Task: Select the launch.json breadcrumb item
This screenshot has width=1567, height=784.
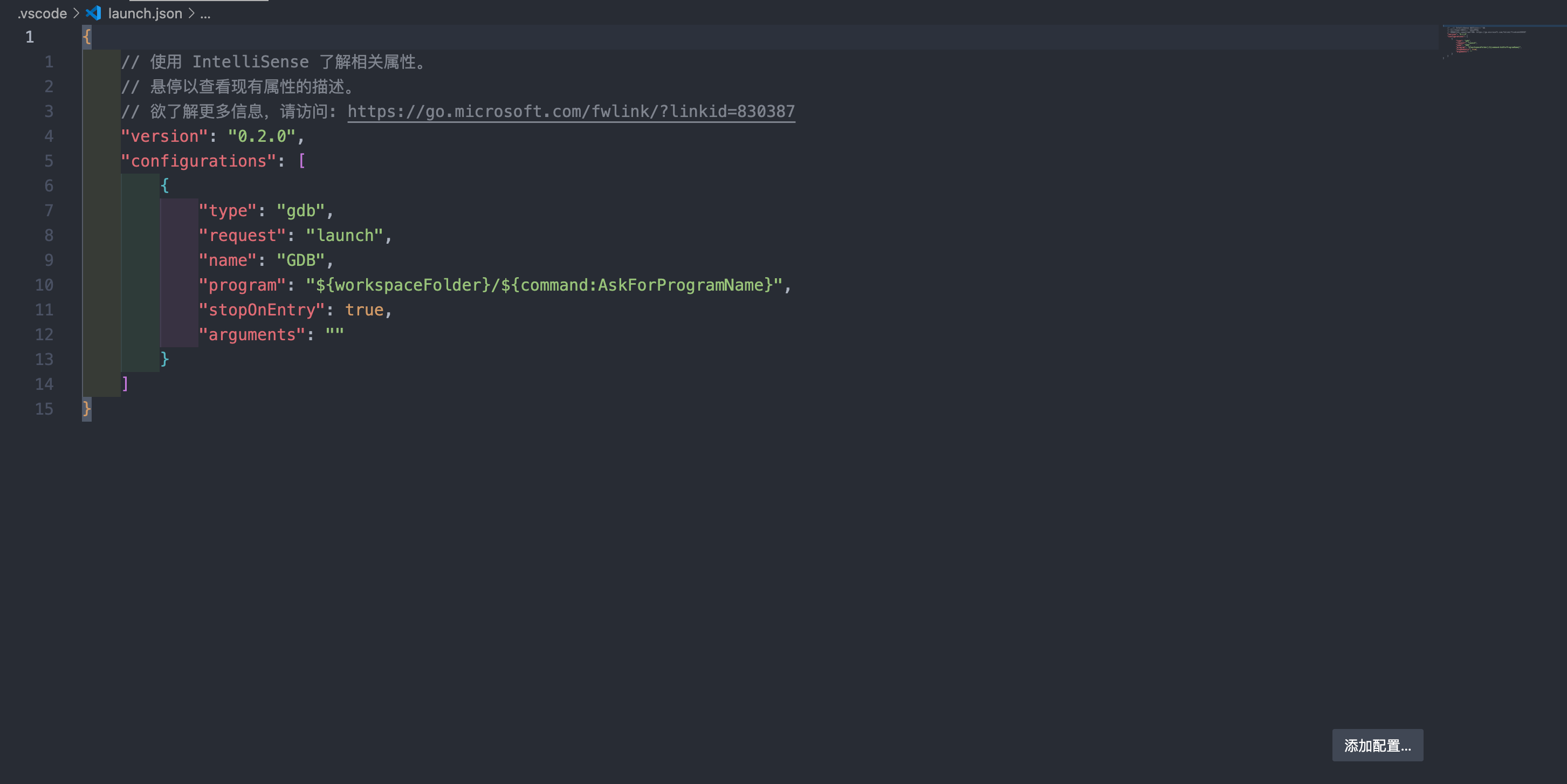Action: tap(145, 13)
